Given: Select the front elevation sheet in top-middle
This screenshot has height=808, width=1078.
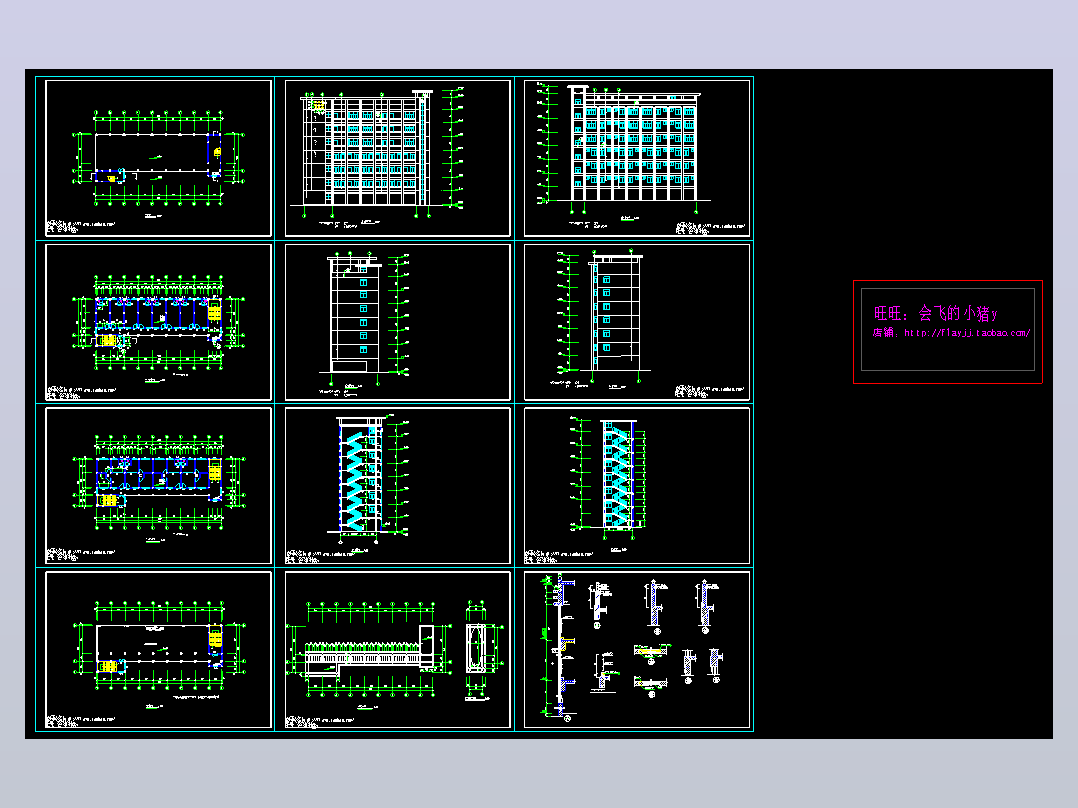Looking at the screenshot, I should pos(398,158).
